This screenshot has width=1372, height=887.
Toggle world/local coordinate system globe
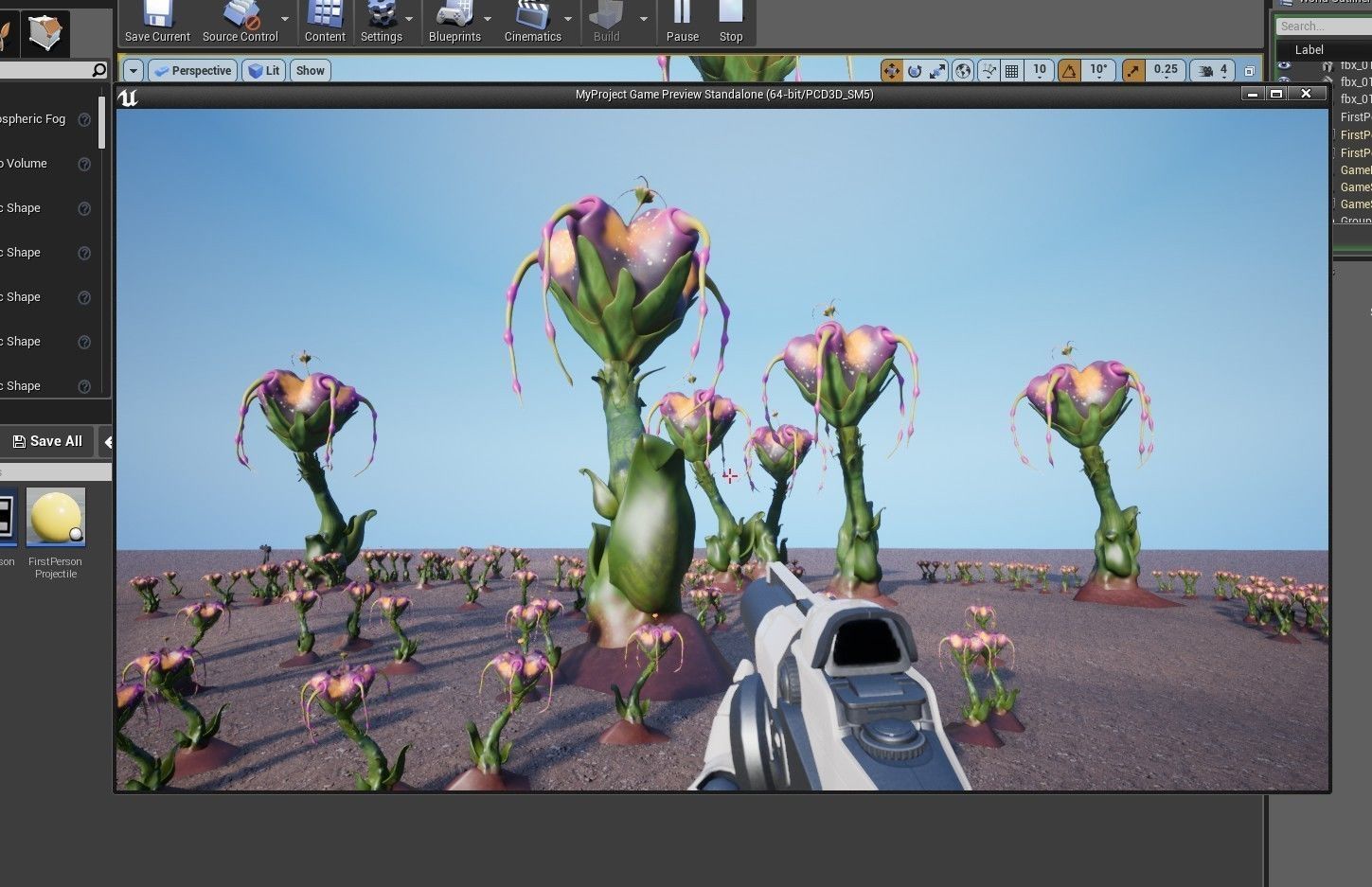click(x=963, y=71)
